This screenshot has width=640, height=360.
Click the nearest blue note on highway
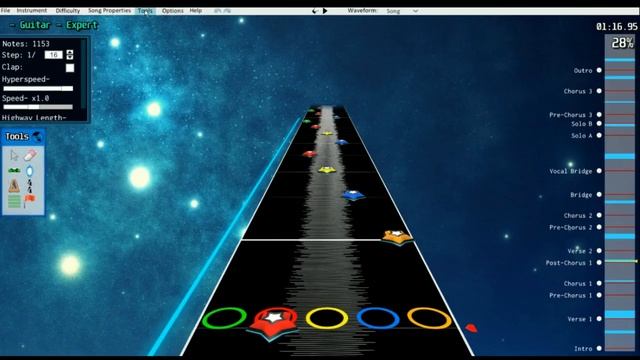(x=353, y=195)
